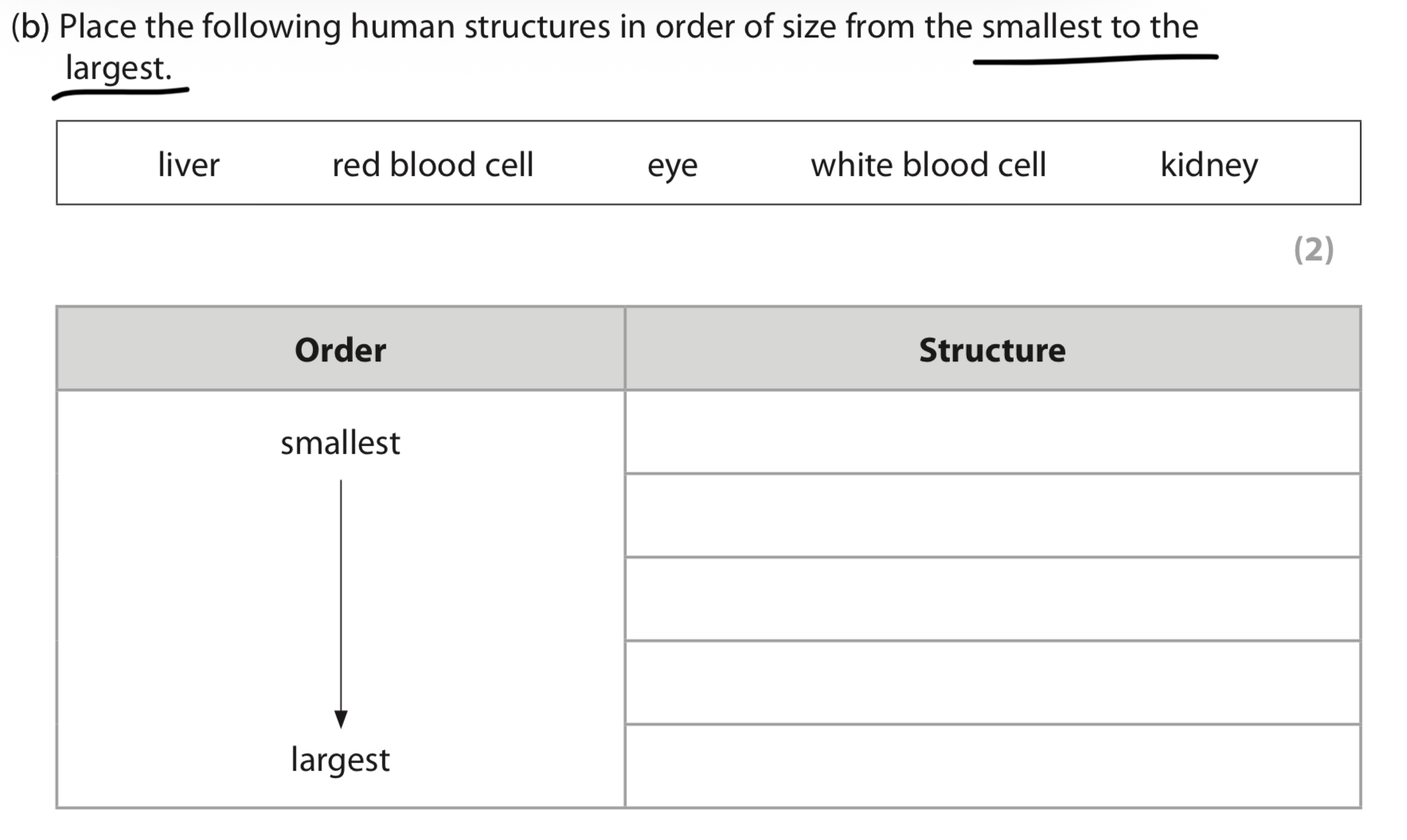Click the middle (third) Structure answer cell

coord(991,599)
